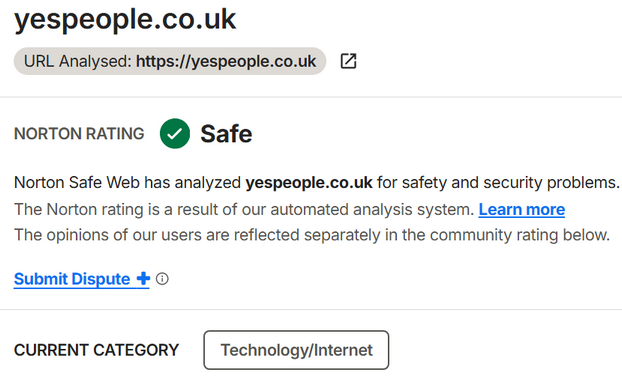This screenshot has height=376, width=622.
Task: Click the community rating opinions sentence
Action: [312, 235]
